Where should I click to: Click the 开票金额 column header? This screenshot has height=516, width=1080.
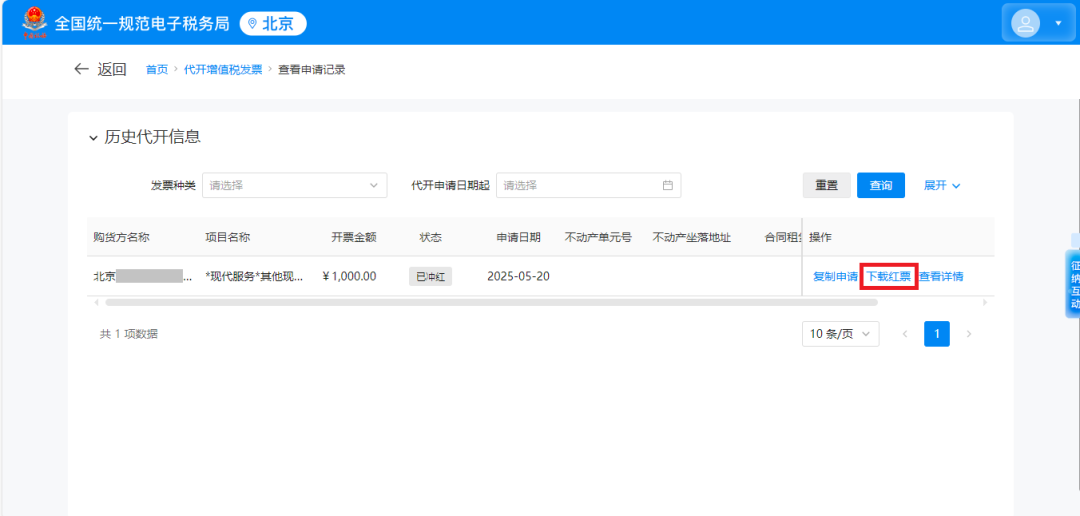(x=354, y=237)
